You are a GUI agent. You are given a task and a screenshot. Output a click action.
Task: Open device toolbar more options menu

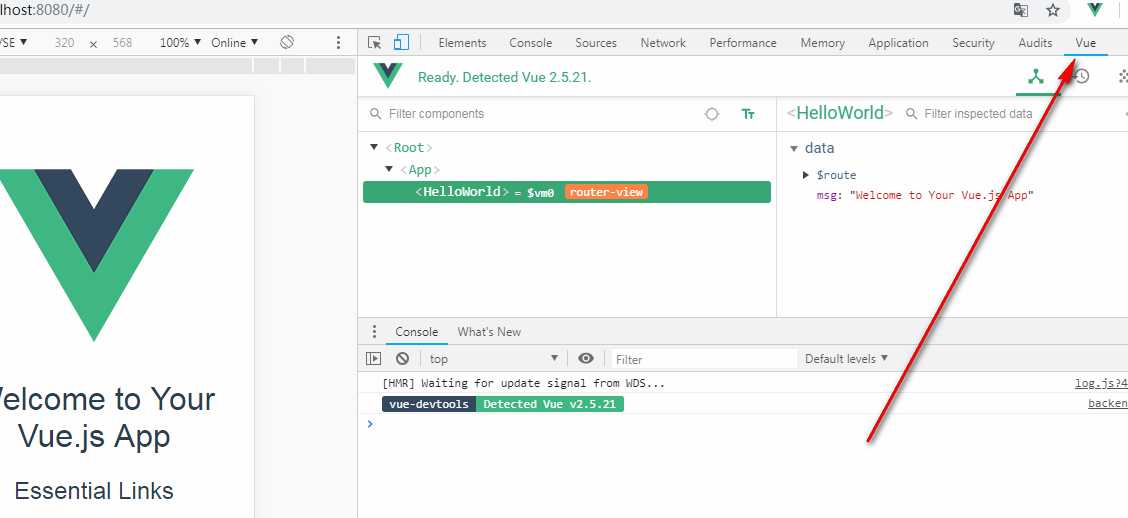pyautogui.click(x=338, y=42)
